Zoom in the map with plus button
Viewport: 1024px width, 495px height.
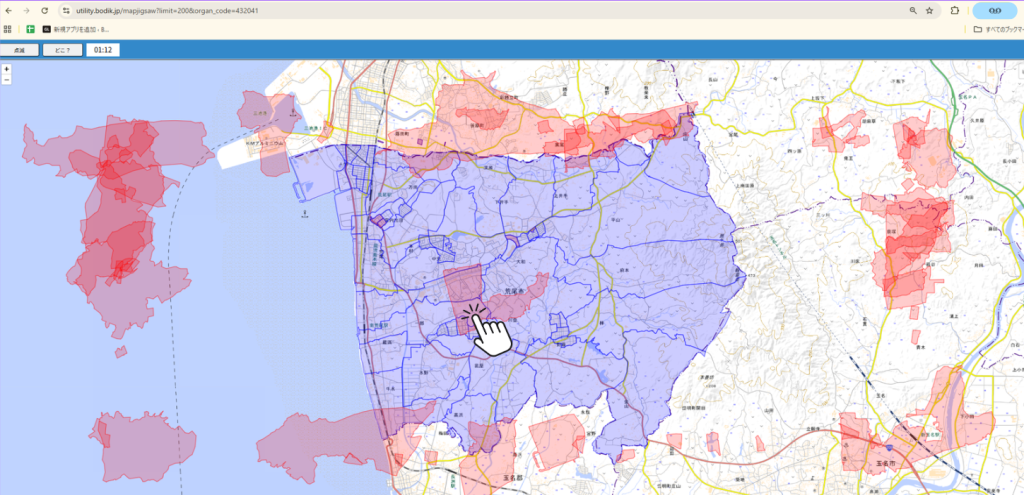(7, 69)
